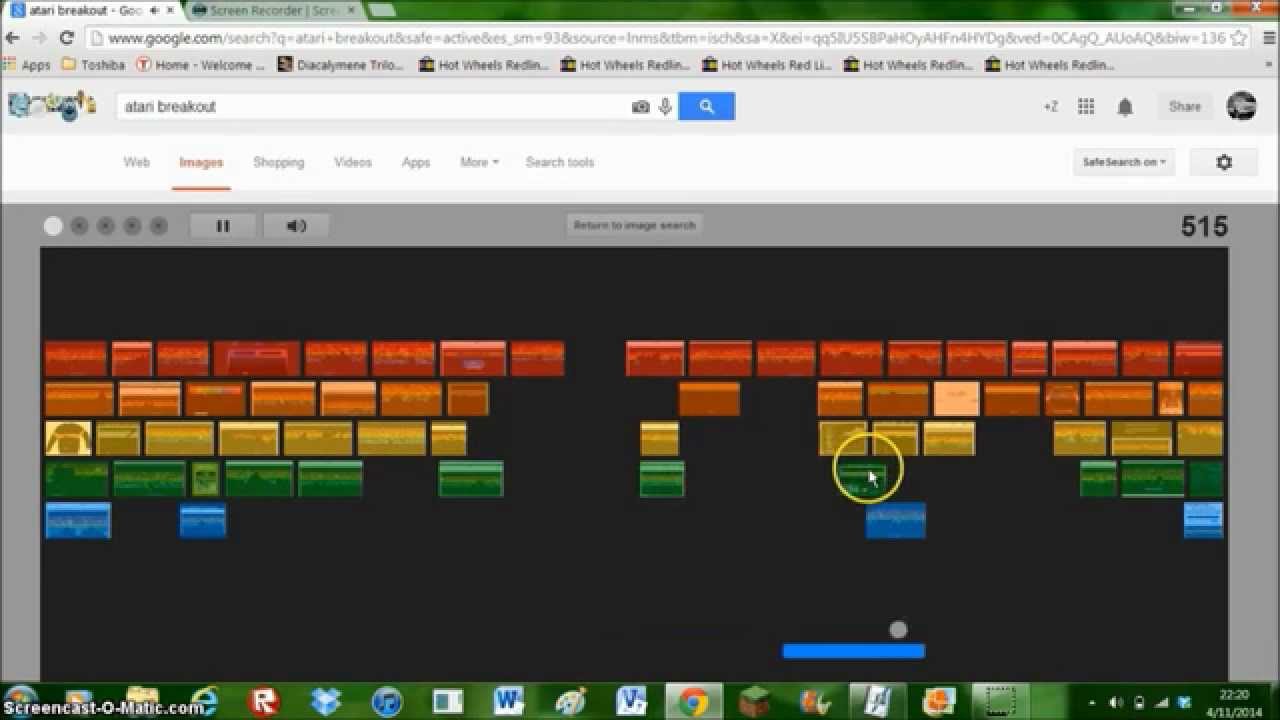Image resolution: width=1280 pixels, height=720 pixels.
Task: Open the Google account avatar
Action: (1241, 106)
